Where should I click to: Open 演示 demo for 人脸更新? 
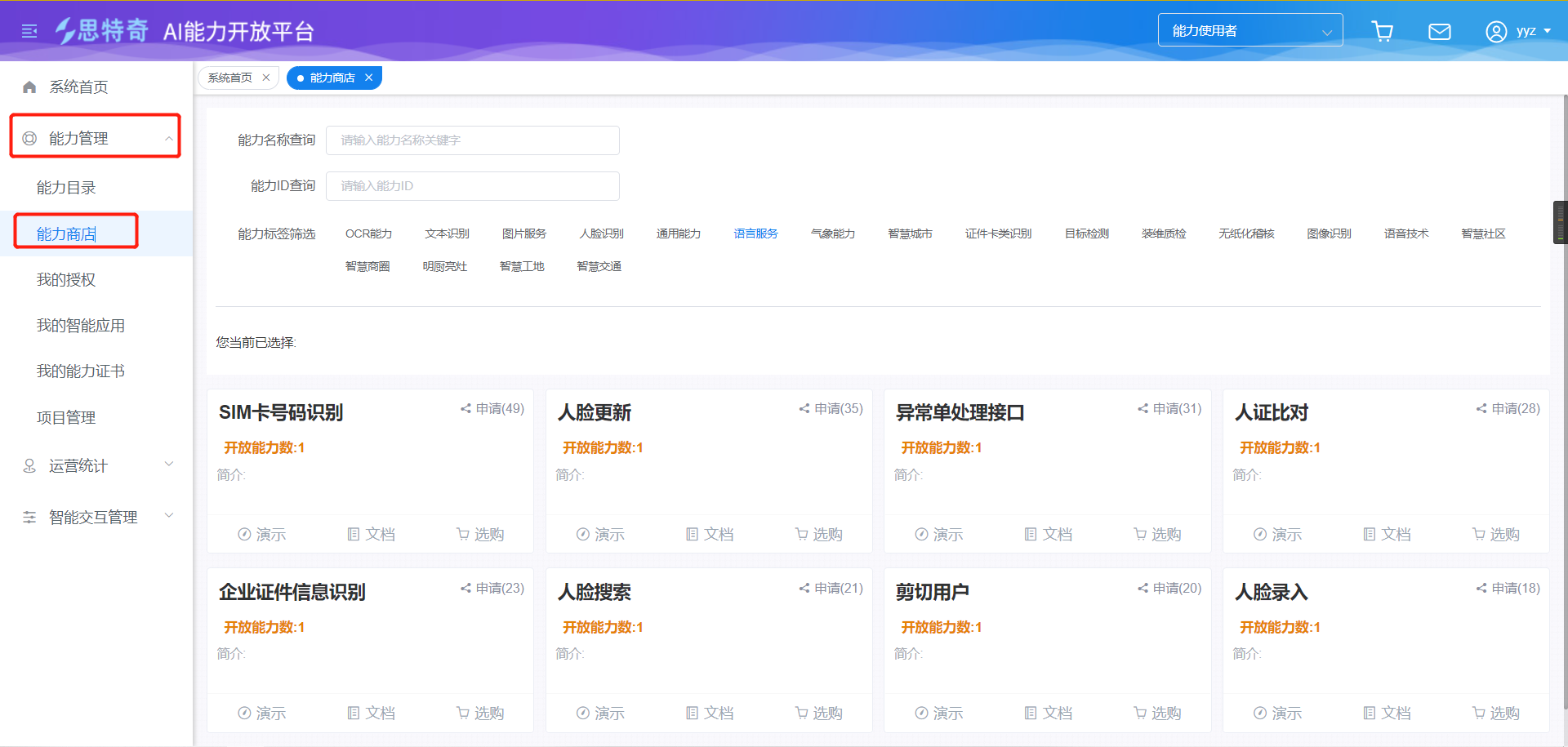click(600, 534)
